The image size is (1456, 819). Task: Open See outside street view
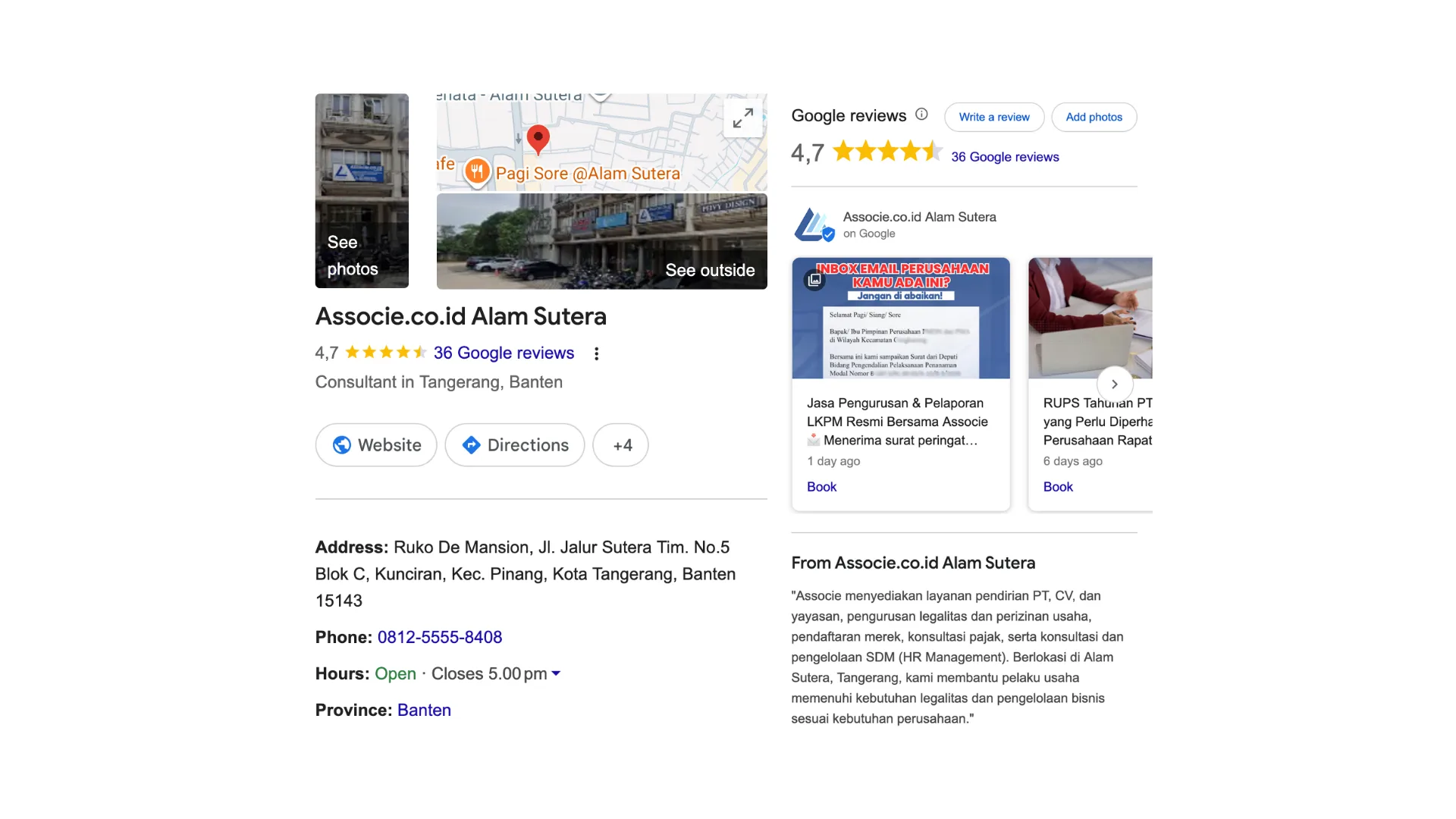(602, 241)
